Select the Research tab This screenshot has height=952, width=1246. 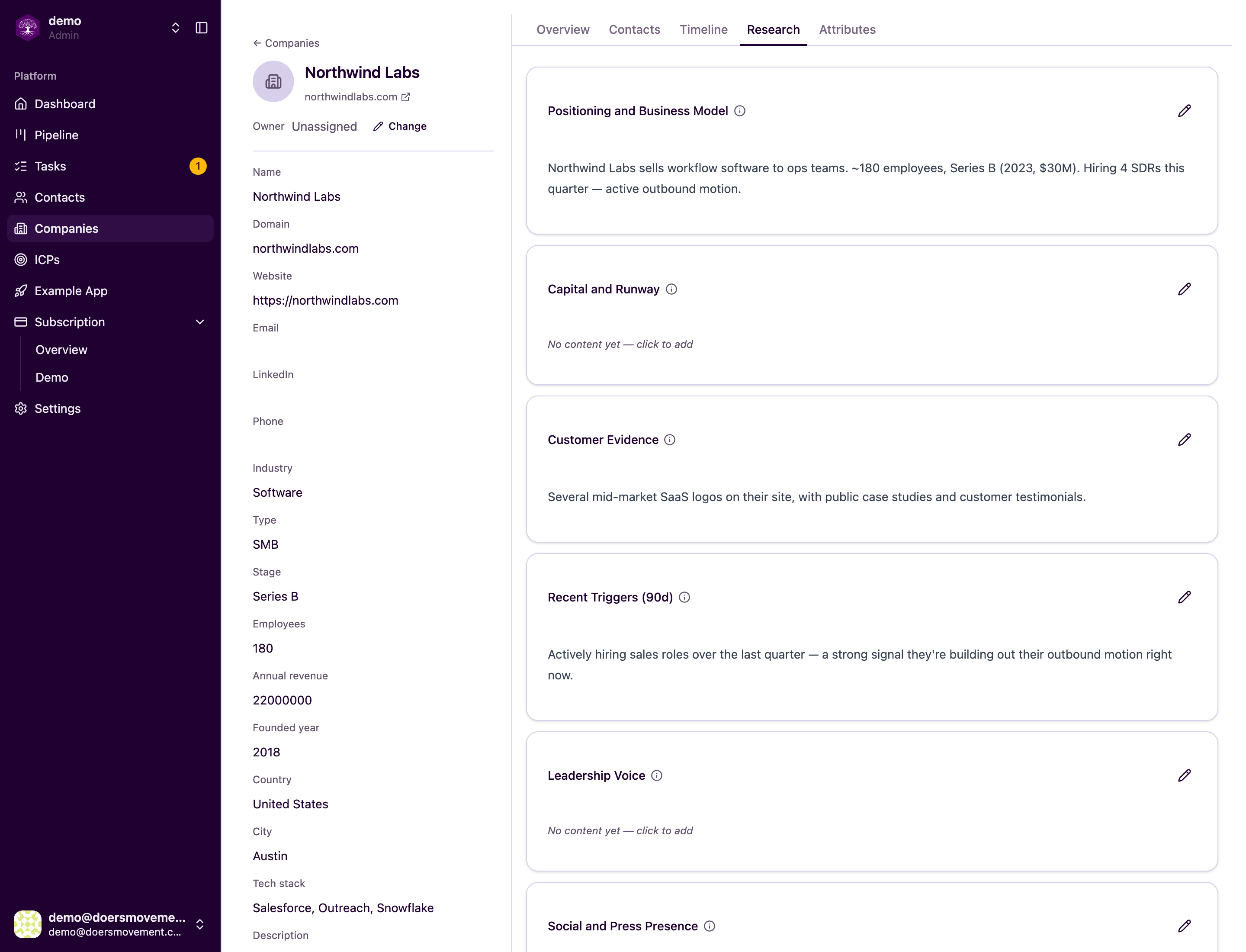coord(773,29)
